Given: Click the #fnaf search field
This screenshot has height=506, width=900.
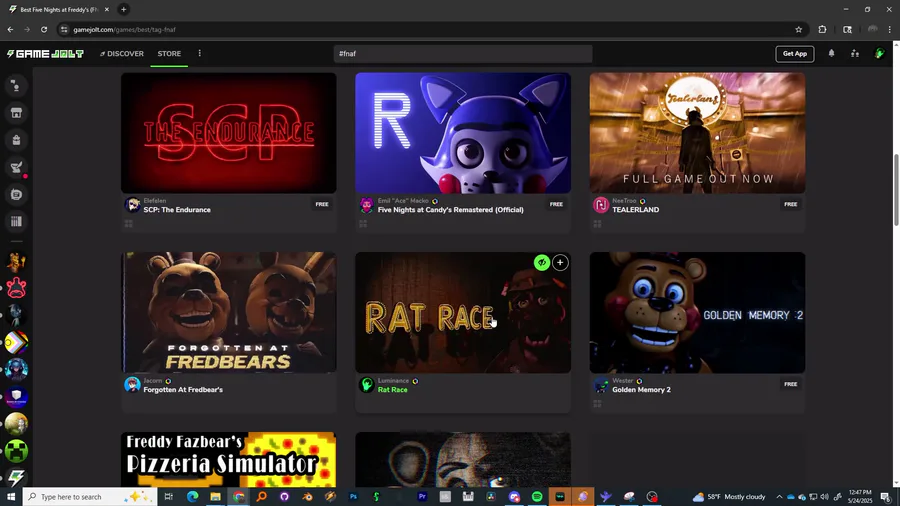Looking at the screenshot, I should tap(463, 54).
